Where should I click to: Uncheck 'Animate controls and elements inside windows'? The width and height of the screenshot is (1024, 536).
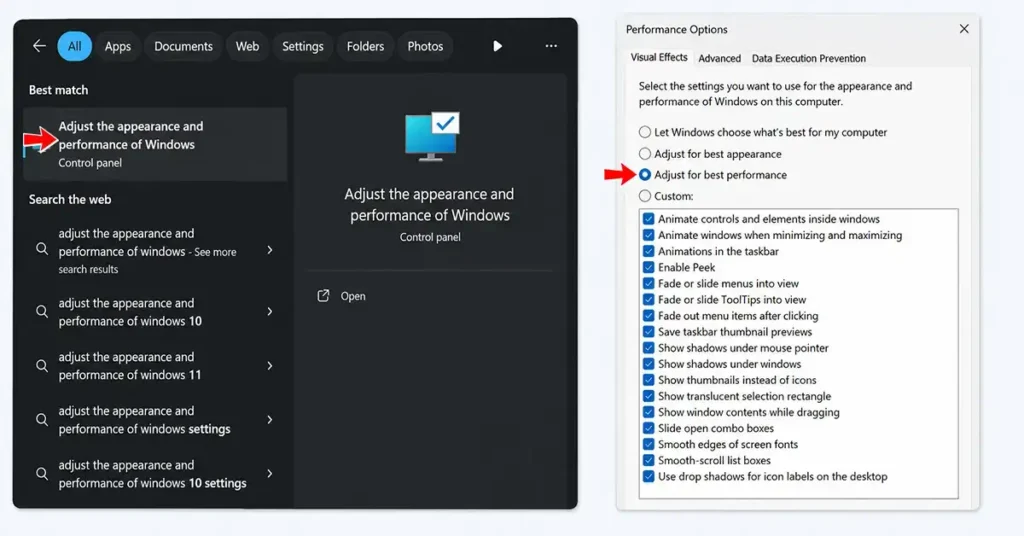pyautogui.click(x=648, y=219)
